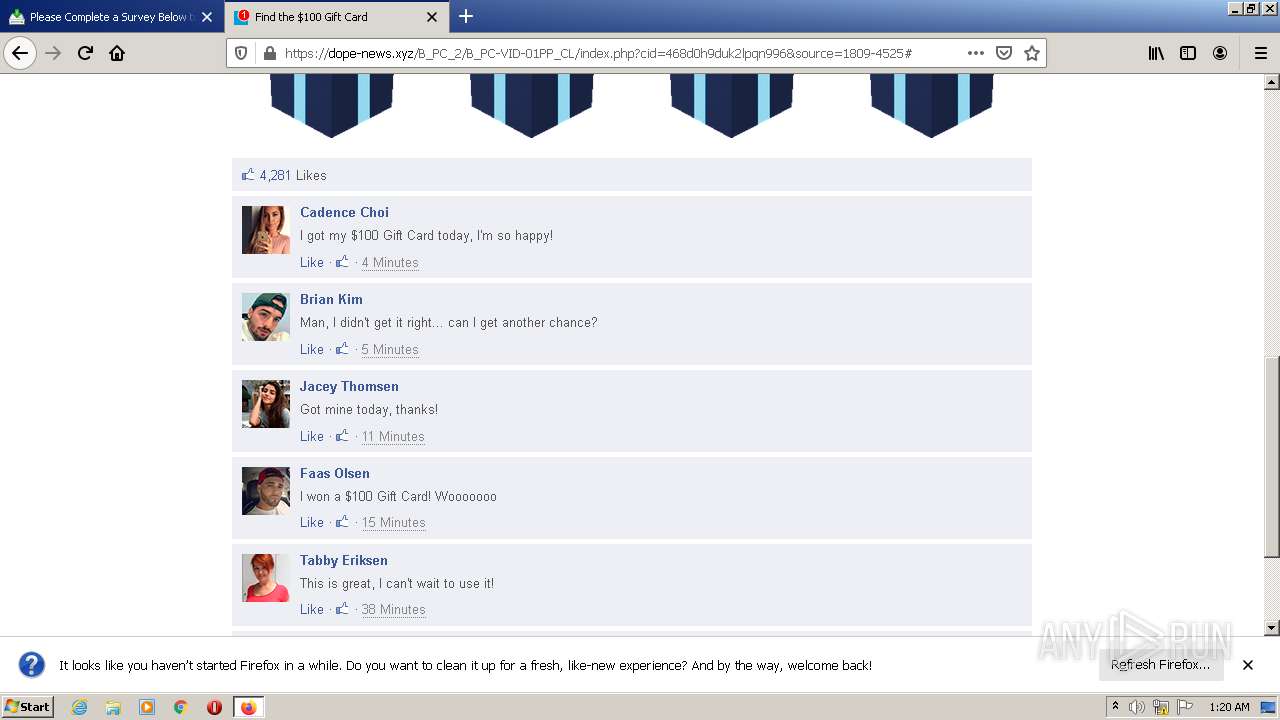Bookmark this page with the star icon

[x=1032, y=53]
